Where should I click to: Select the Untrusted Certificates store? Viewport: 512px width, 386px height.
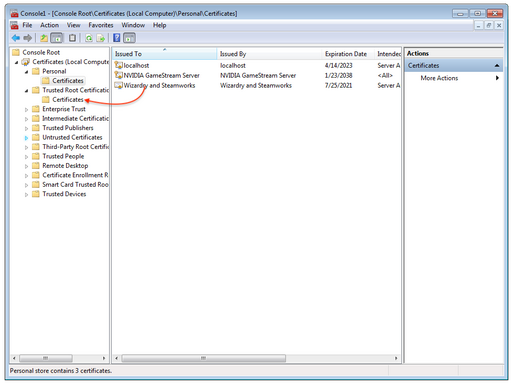pyautogui.click(x=72, y=137)
